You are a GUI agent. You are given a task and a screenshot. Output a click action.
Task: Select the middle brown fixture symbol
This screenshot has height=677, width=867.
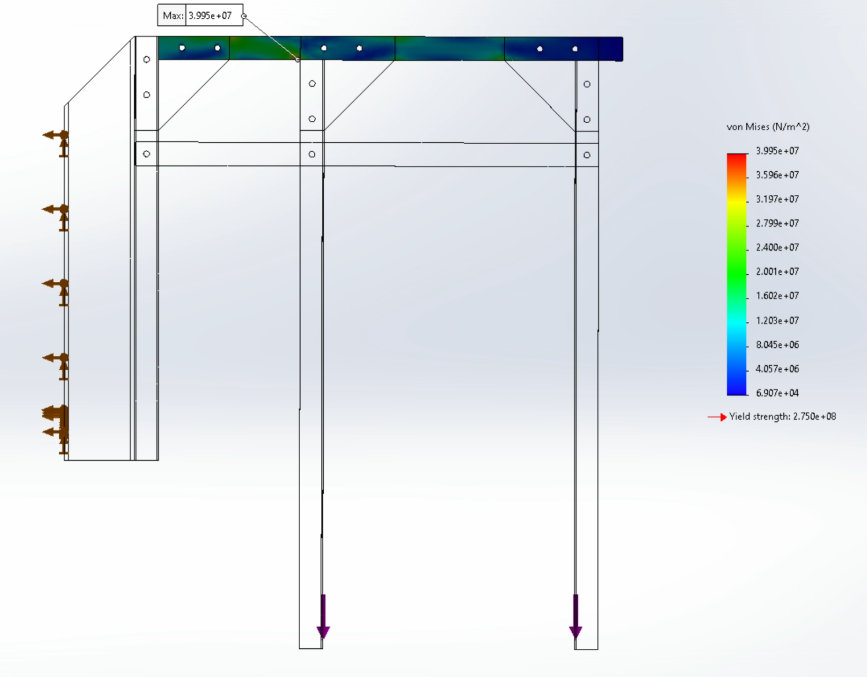56,291
